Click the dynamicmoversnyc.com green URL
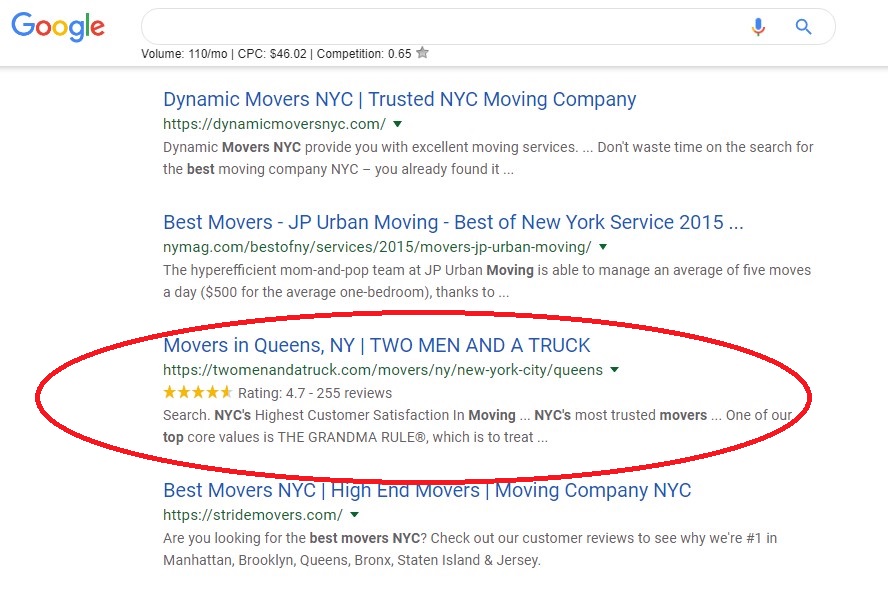Viewport: 888px width, 596px height. click(x=274, y=124)
